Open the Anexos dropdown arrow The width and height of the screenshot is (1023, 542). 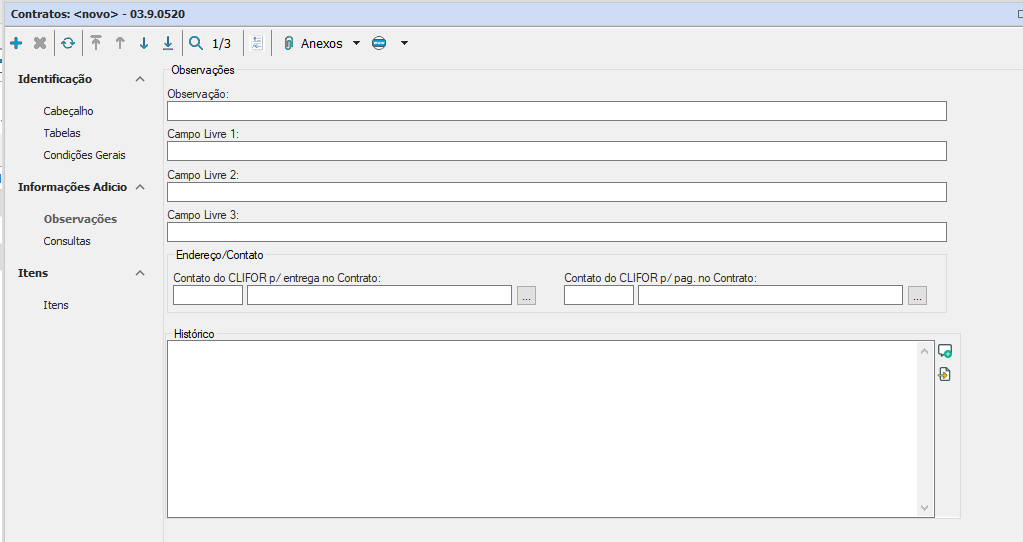(x=357, y=43)
